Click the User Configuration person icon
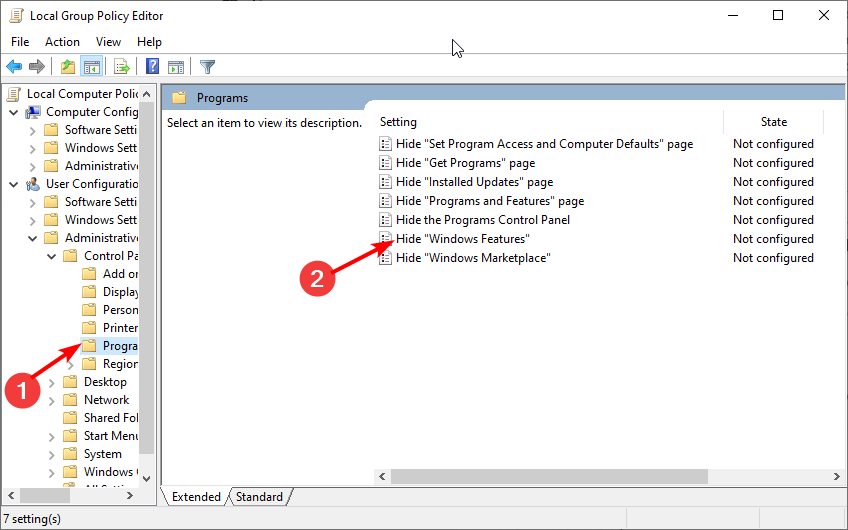 [34, 184]
